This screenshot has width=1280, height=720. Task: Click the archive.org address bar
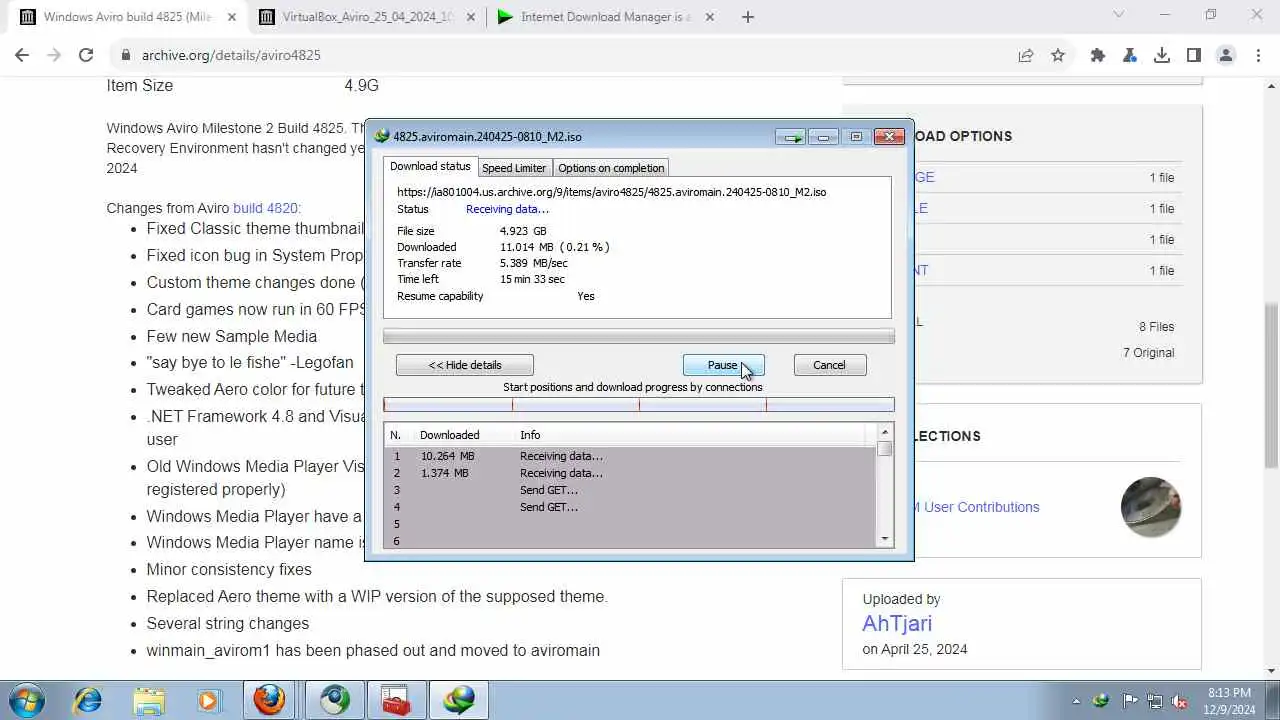[x=560, y=55]
